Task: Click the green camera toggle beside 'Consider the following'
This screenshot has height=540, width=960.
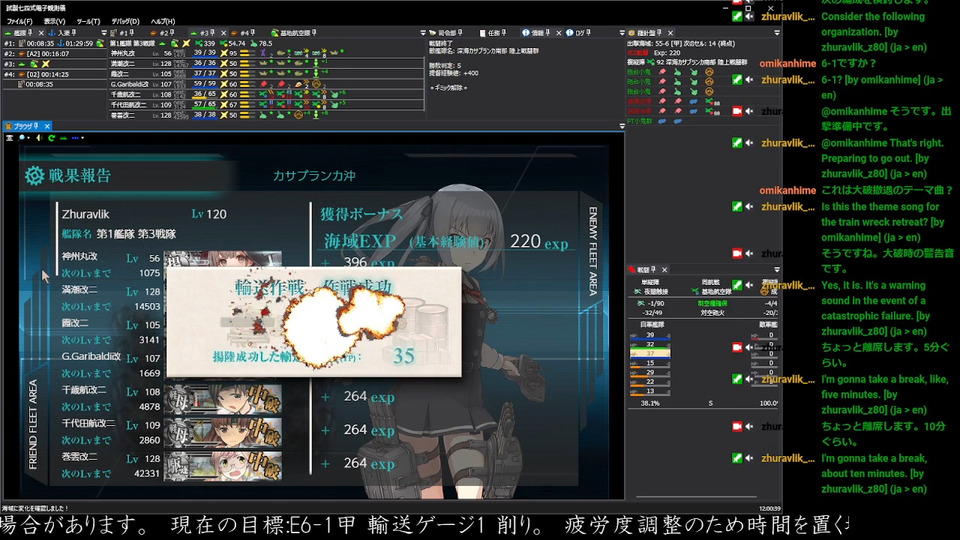Action: point(737,17)
